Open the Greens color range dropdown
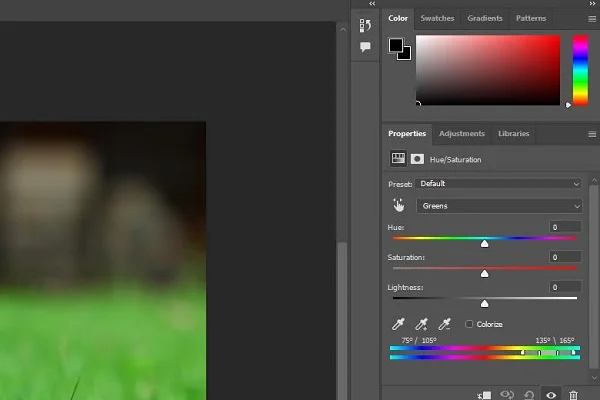Screen dimensions: 600x400 pos(499,206)
